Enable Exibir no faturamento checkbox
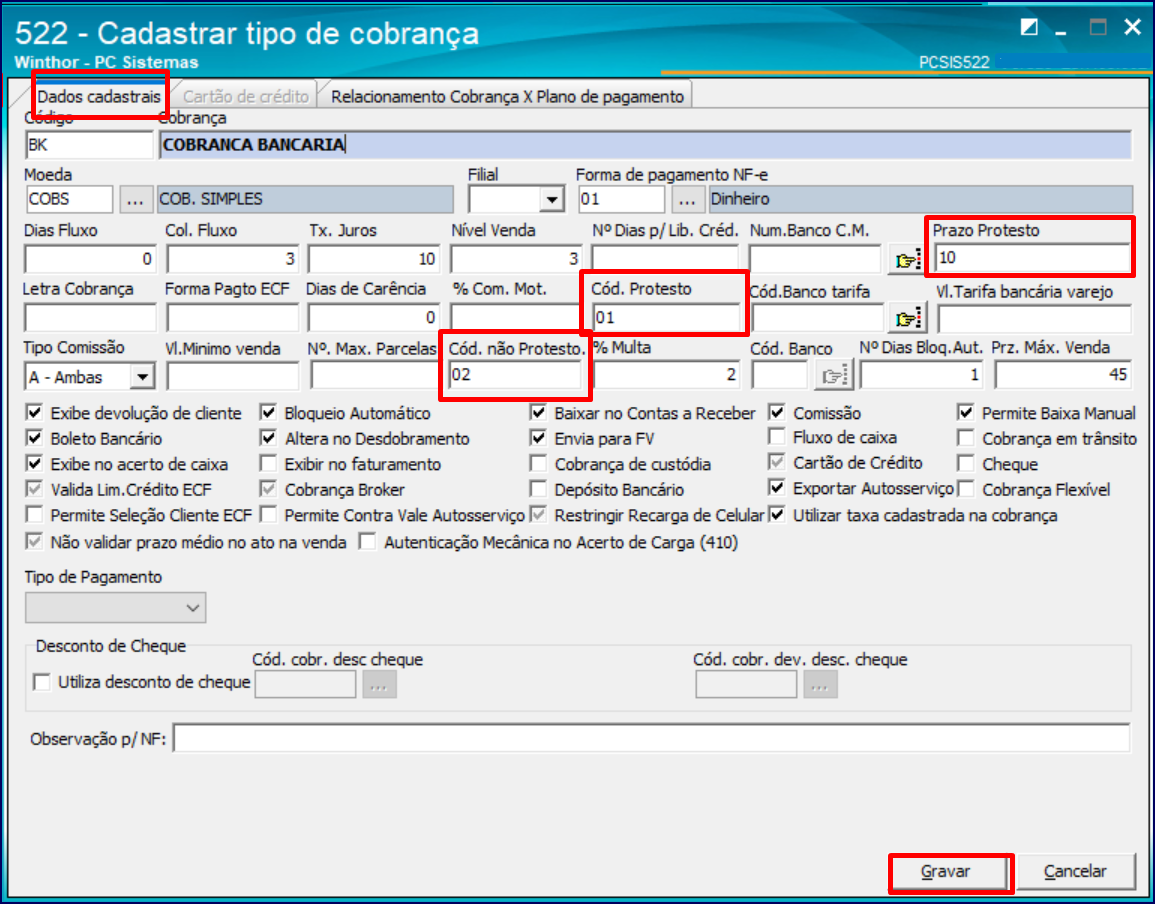The height and width of the screenshot is (904, 1155). [269, 463]
